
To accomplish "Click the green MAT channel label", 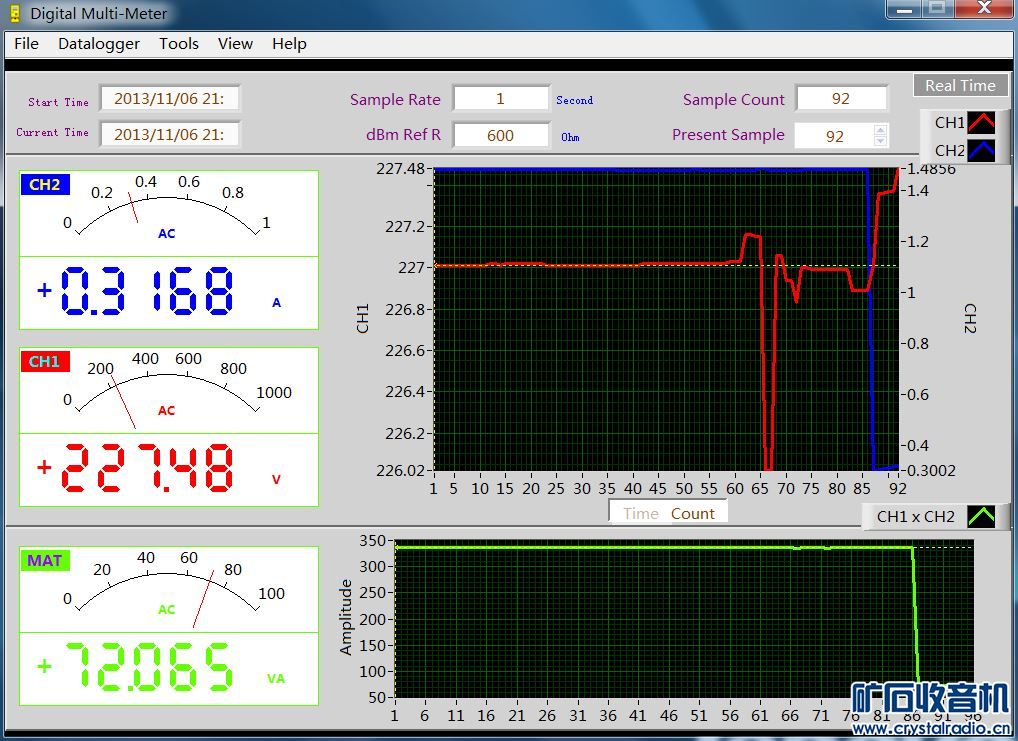I will coord(45,560).
